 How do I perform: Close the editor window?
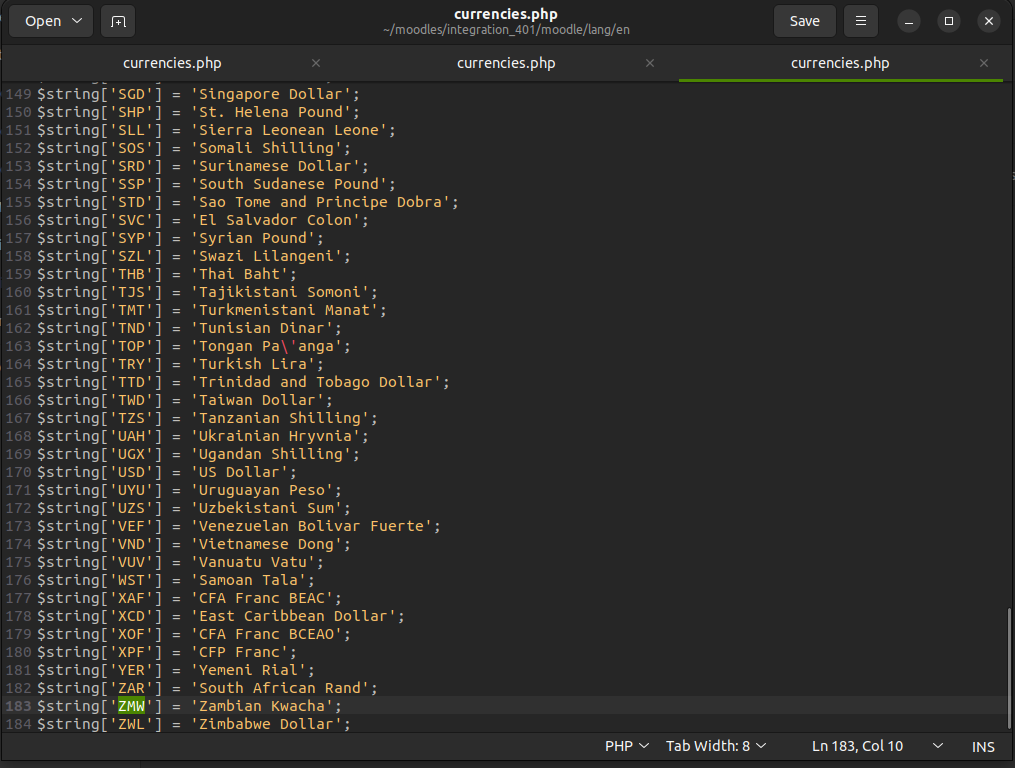point(989,21)
